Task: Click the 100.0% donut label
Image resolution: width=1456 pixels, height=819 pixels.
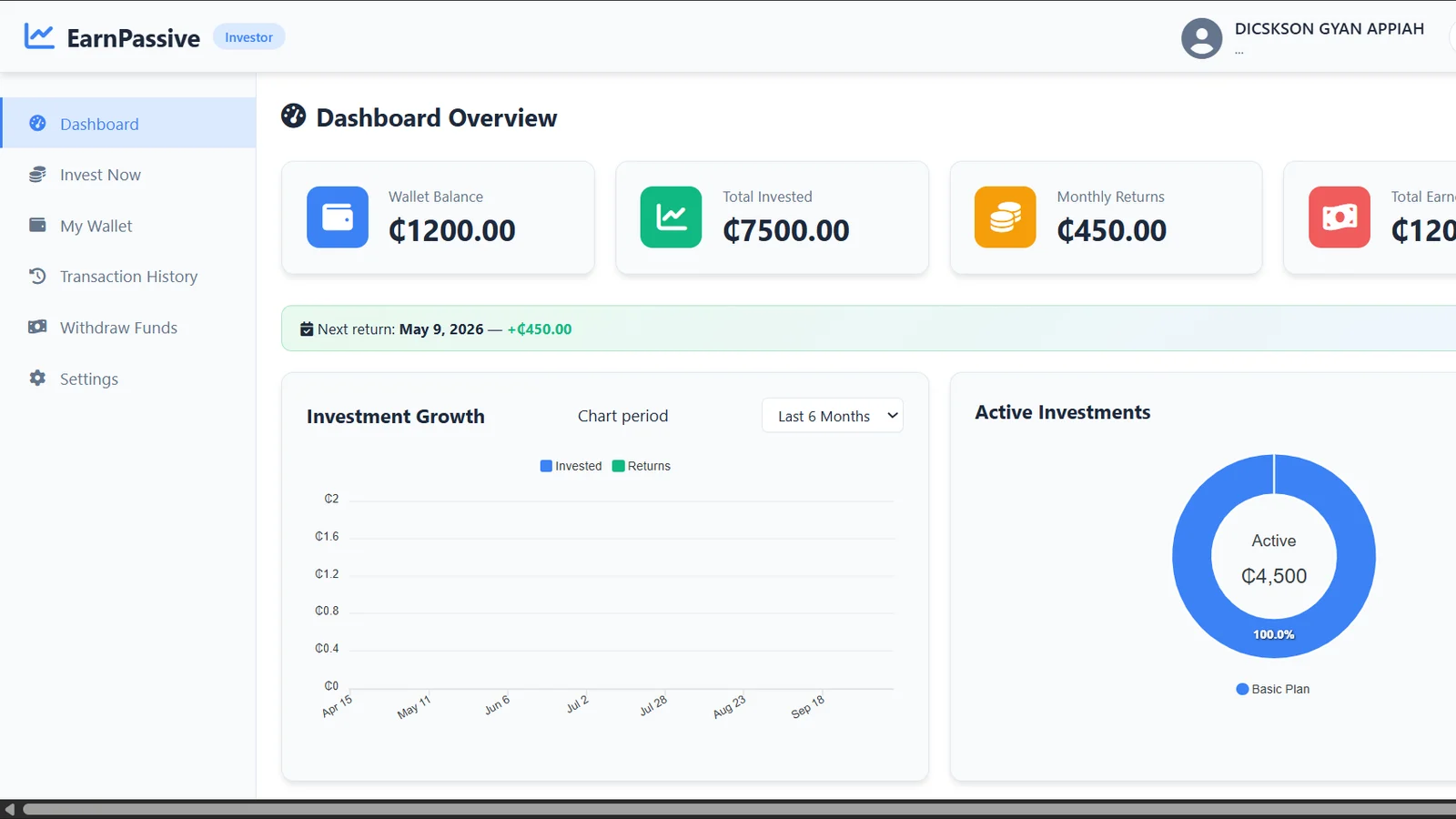Action: pyautogui.click(x=1274, y=634)
